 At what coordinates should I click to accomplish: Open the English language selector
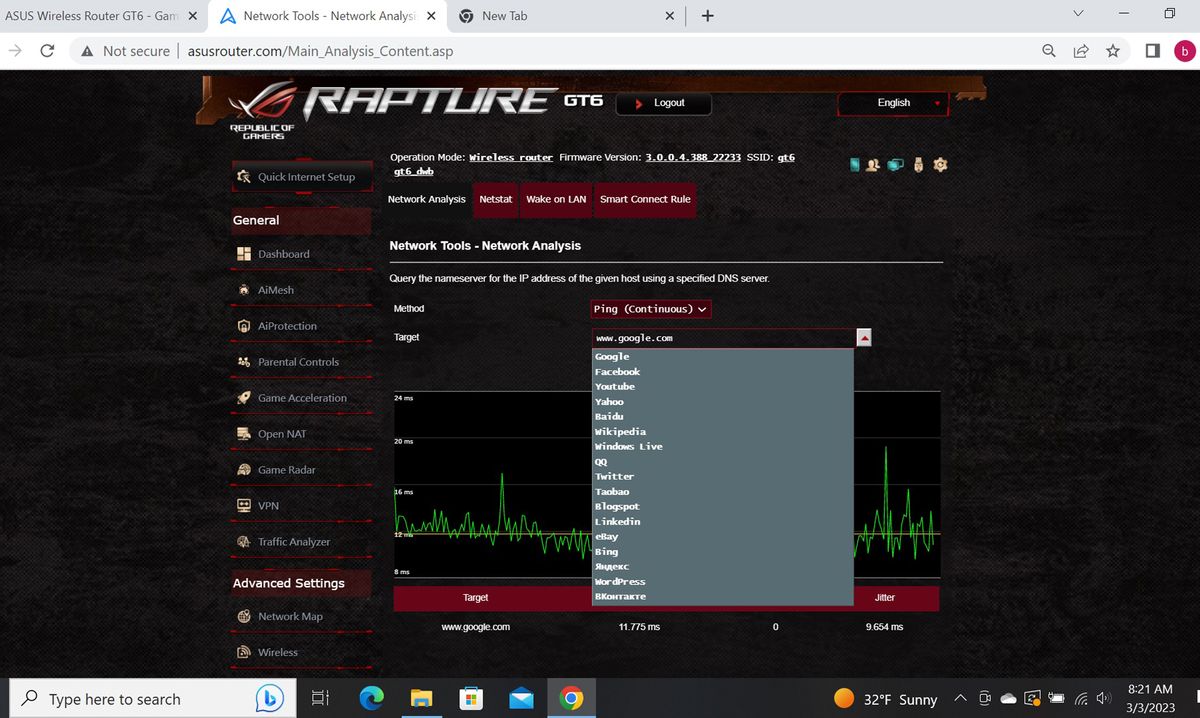[892, 103]
